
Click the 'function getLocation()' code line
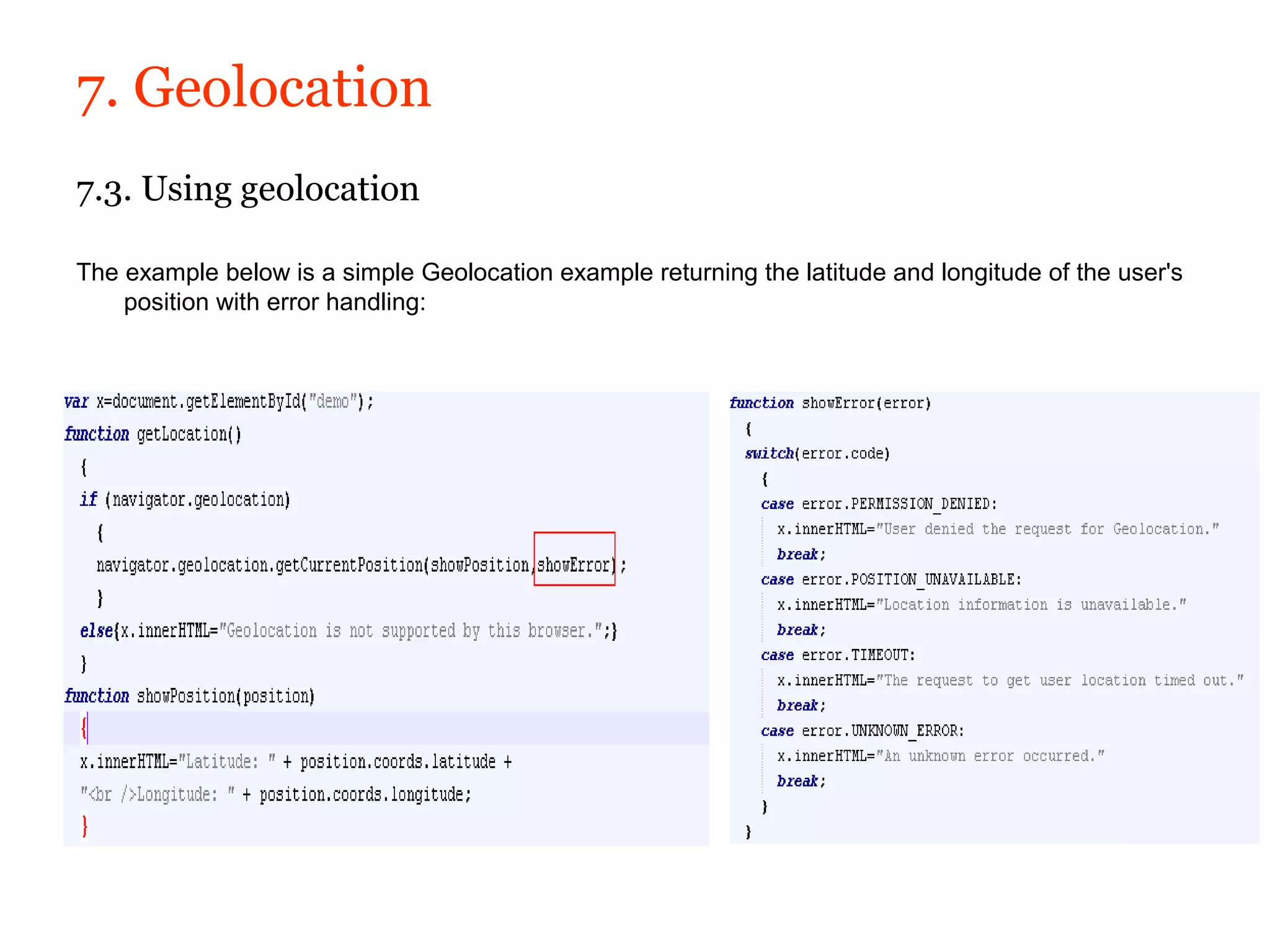pos(153,434)
